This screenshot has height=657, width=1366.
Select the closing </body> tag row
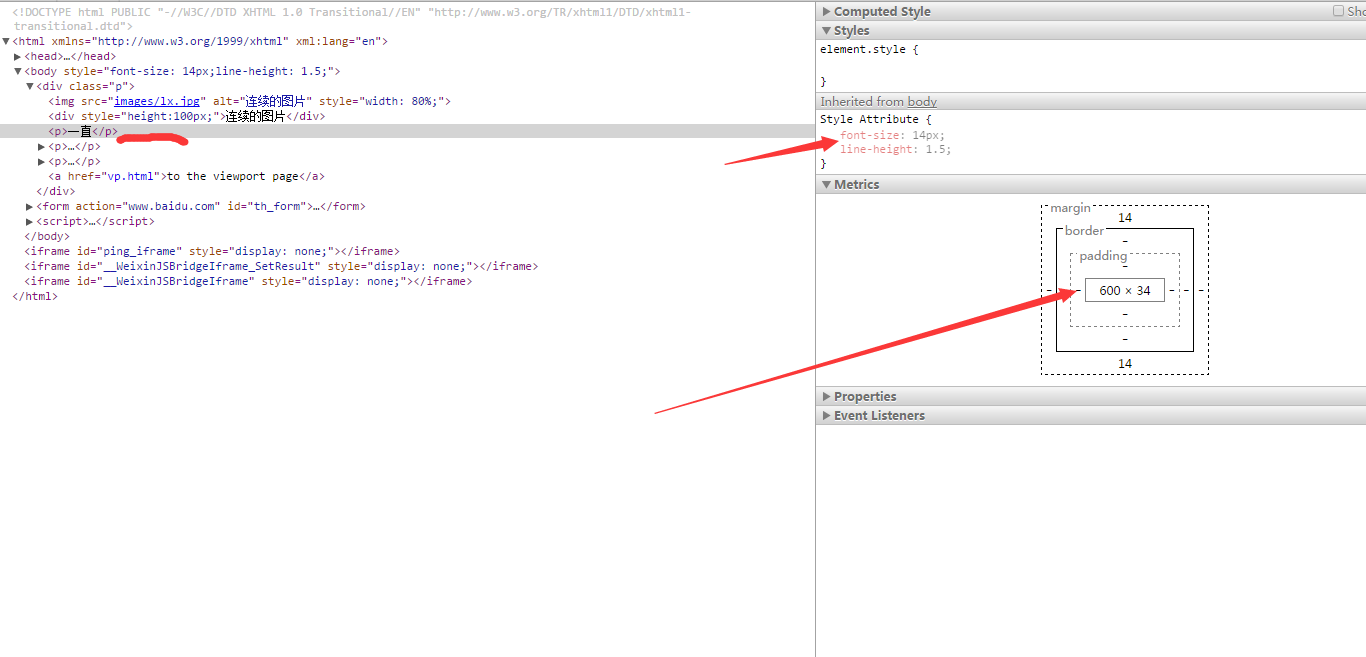point(47,237)
